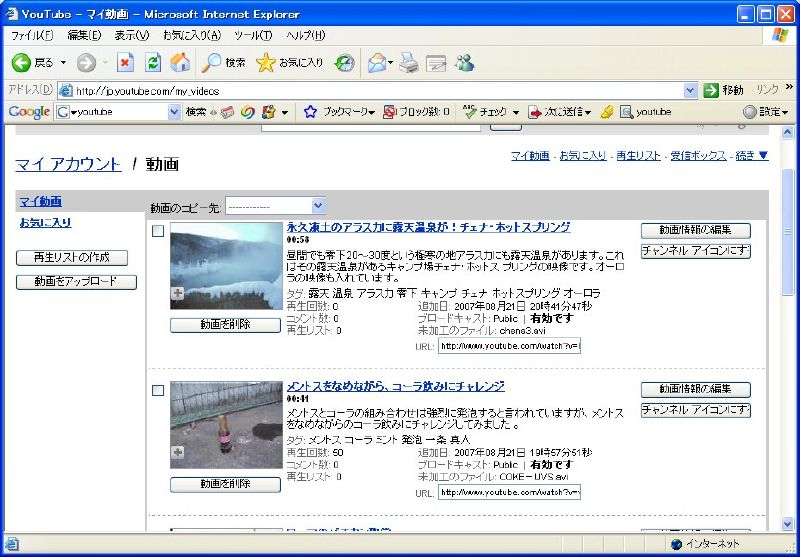Open the Mail envelope icon
The image size is (800, 557).
(377, 63)
